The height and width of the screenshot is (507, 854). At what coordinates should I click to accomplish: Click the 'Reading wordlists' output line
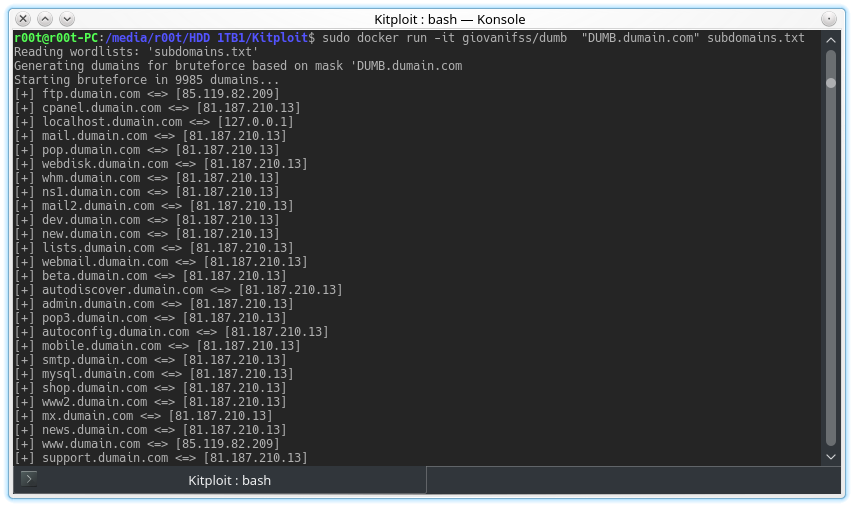[136, 52]
